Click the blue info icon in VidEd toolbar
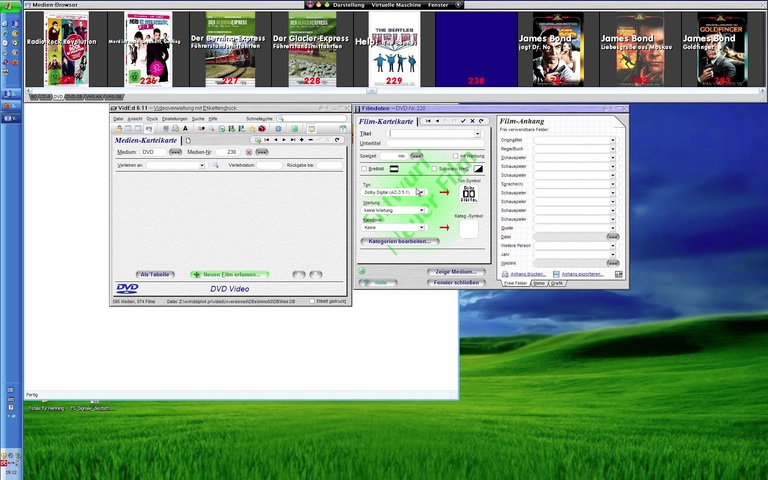 coord(278,129)
